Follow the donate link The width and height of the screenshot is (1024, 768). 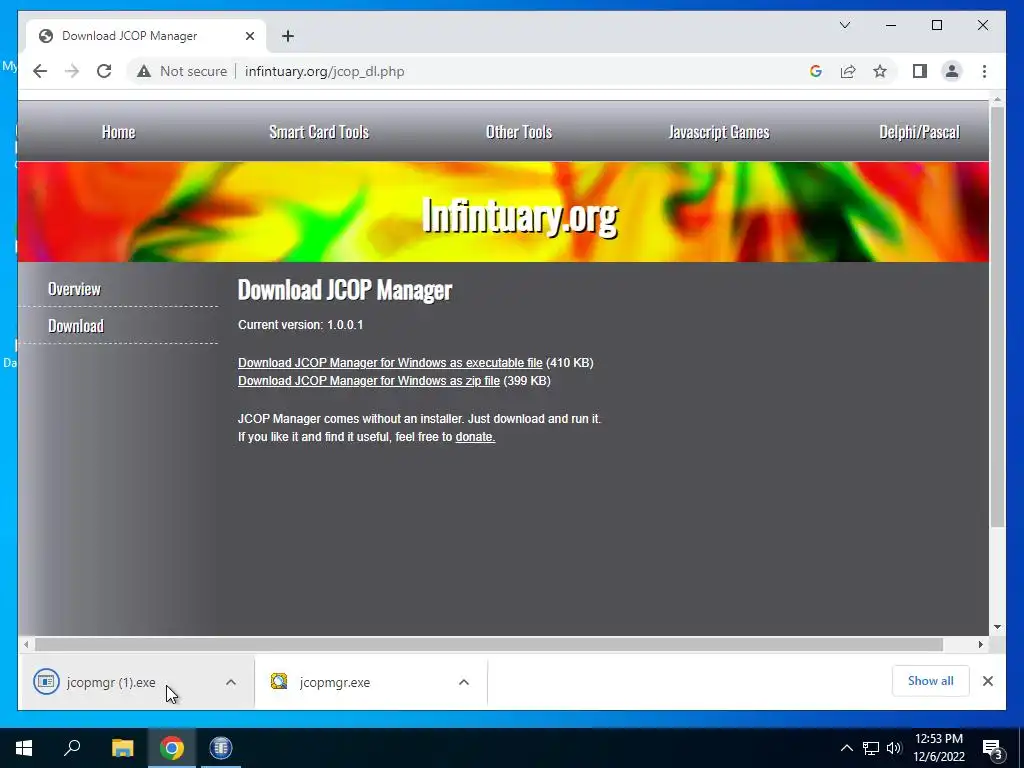click(x=475, y=437)
